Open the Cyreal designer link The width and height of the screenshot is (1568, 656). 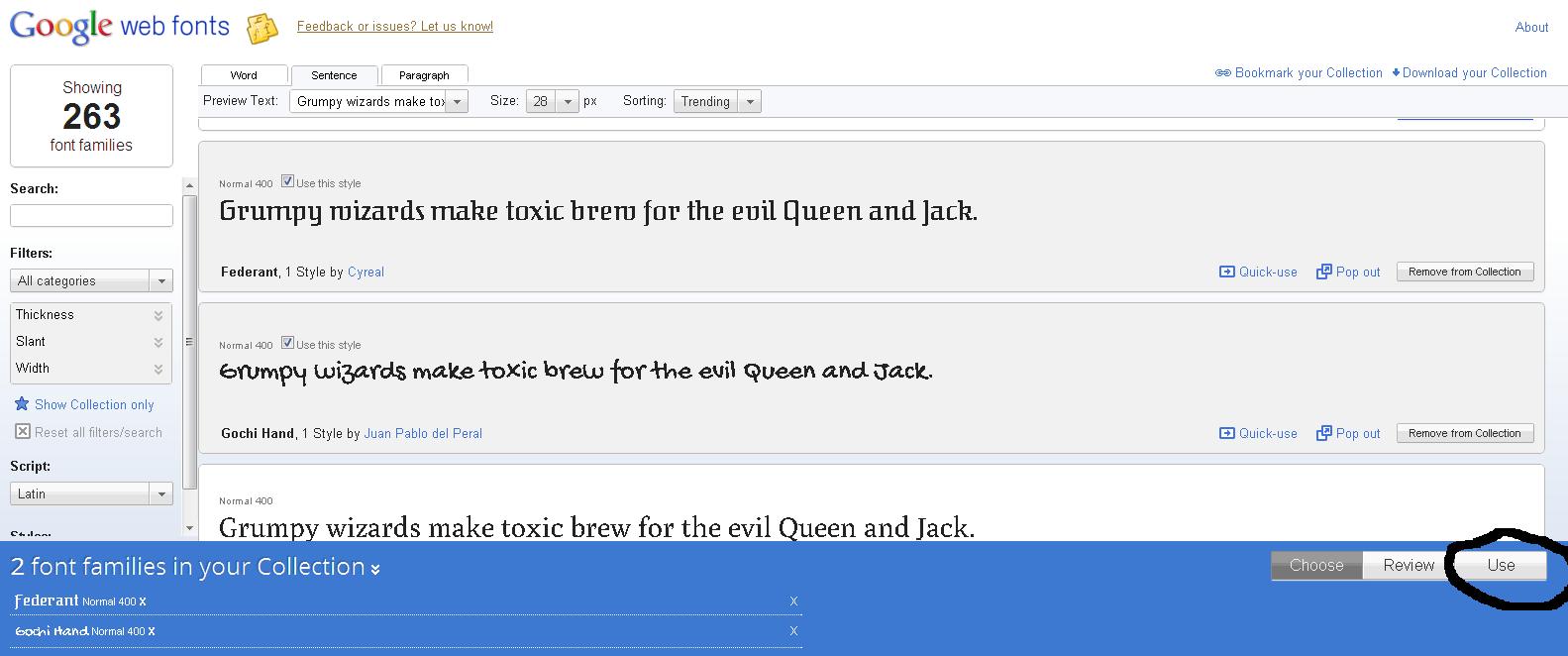366,272
